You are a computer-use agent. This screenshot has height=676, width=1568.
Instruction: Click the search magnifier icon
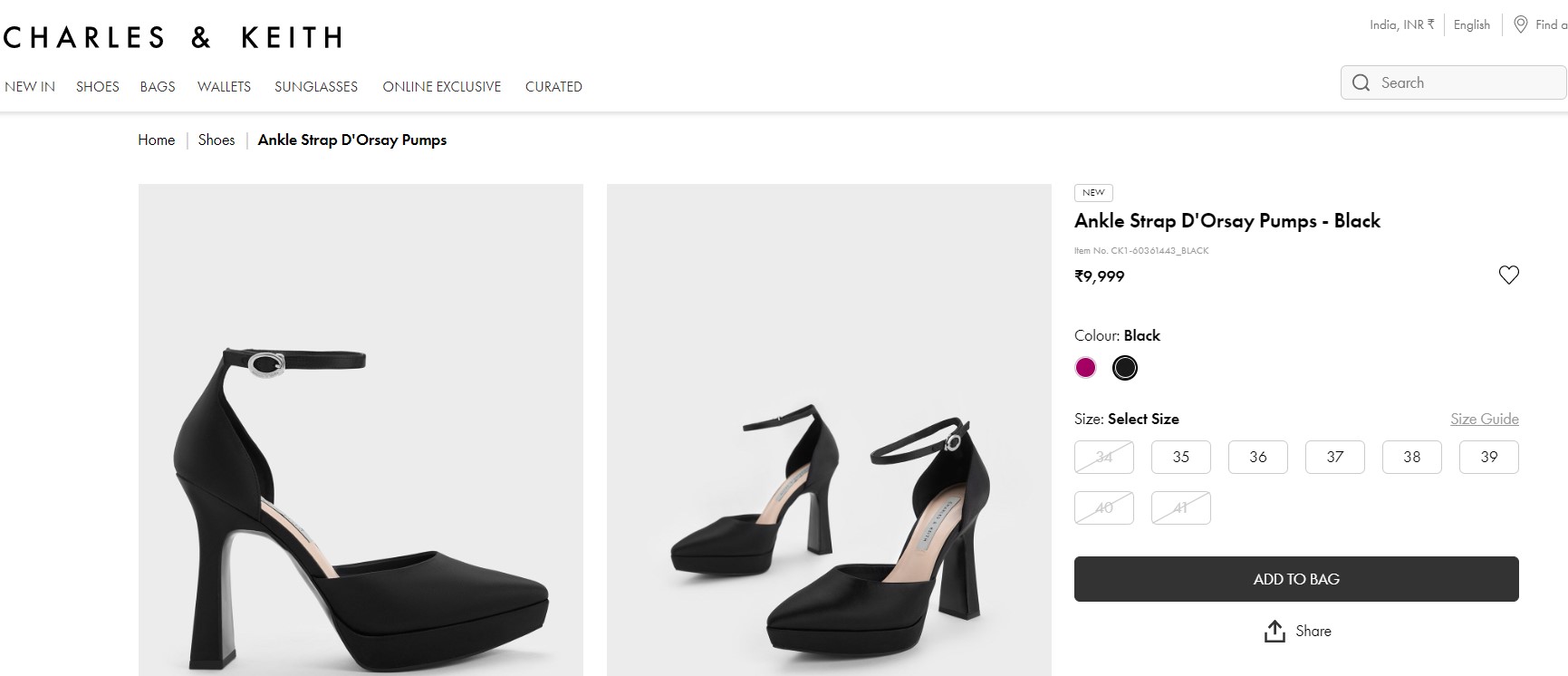pyautogui.click(x=1361, y=83)
